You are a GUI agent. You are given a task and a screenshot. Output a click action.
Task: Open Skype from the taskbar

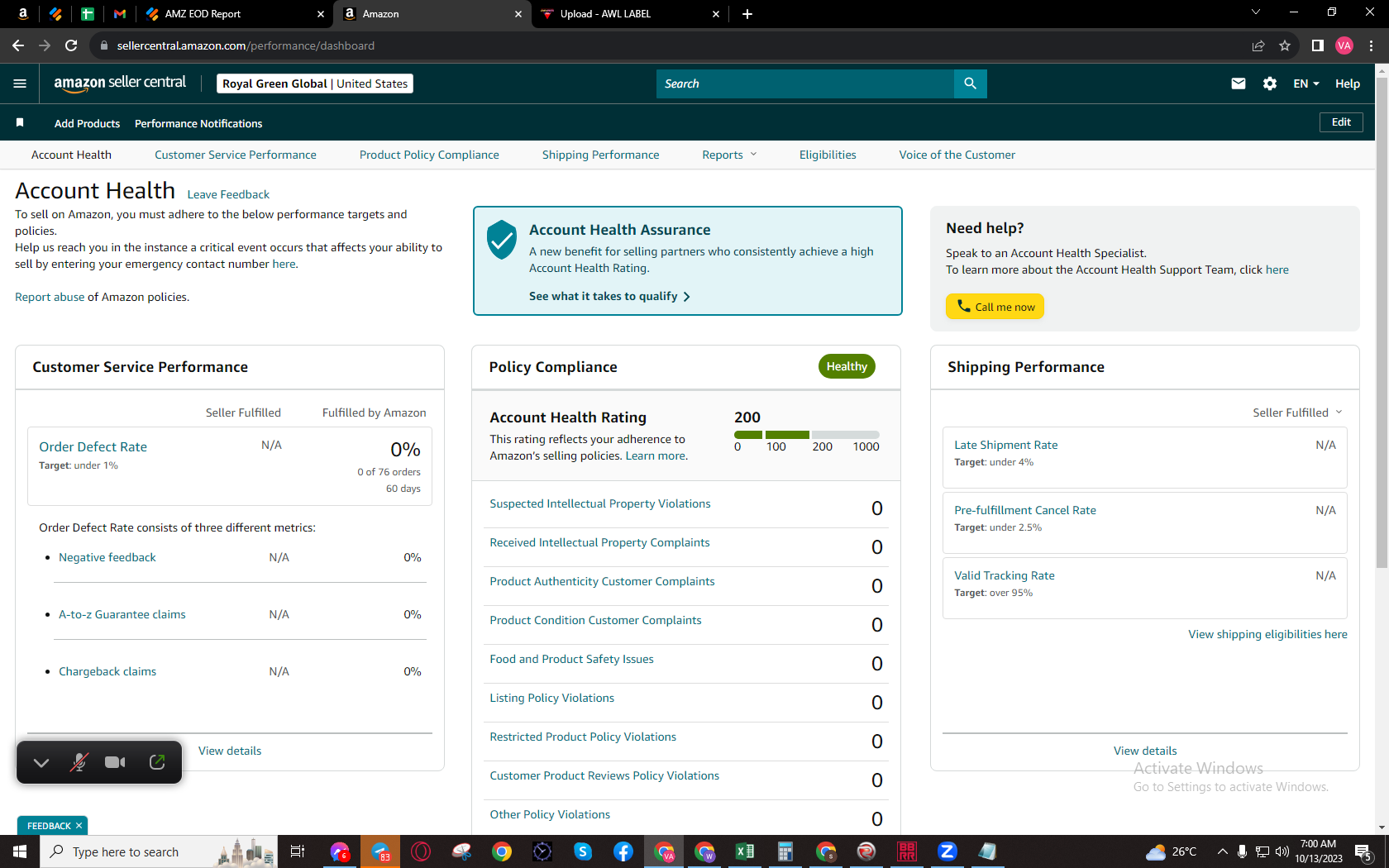[x=583, y=851]
